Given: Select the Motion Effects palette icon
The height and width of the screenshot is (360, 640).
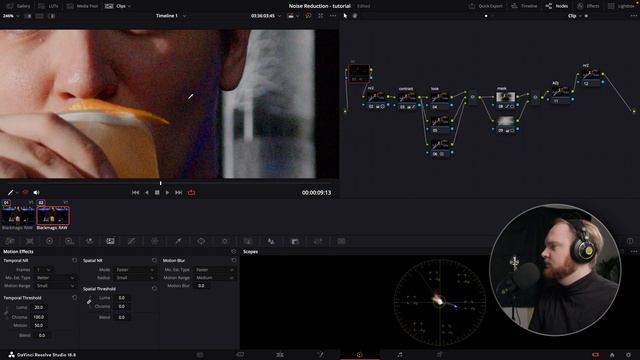Looking at the screenshot, I should 110,241.
